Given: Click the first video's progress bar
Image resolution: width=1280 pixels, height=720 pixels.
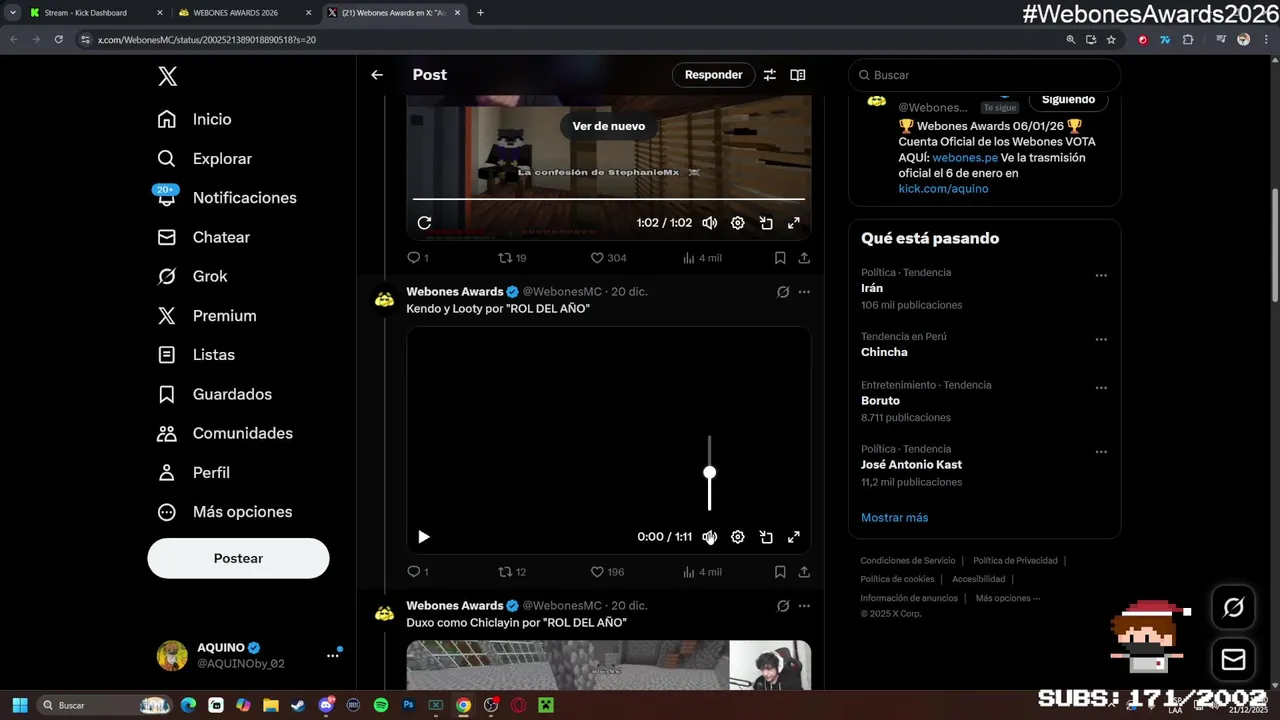Looking at the screenshot, I should (608, 199).
